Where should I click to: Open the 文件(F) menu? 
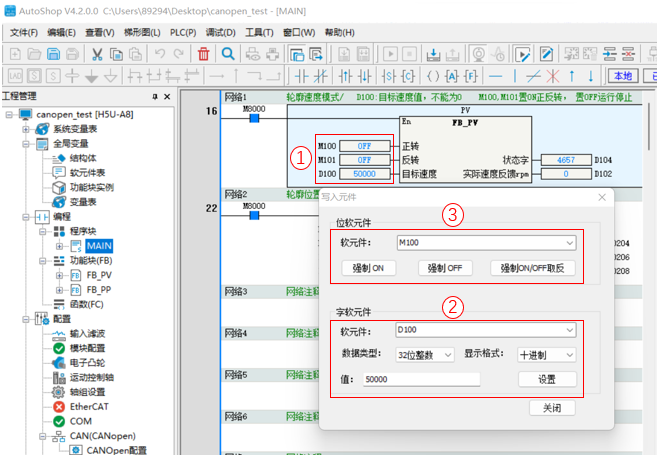(x=24, y=32)
